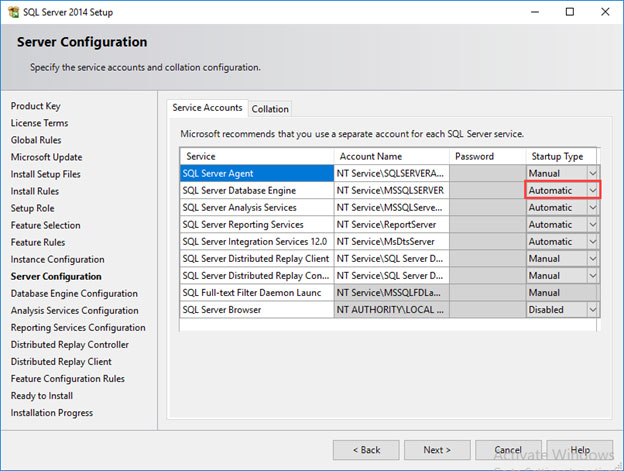Click account name NT AUTHORITY\LOCAL ...
Viewport: 624px width, 471px height.
coord(392,310)
